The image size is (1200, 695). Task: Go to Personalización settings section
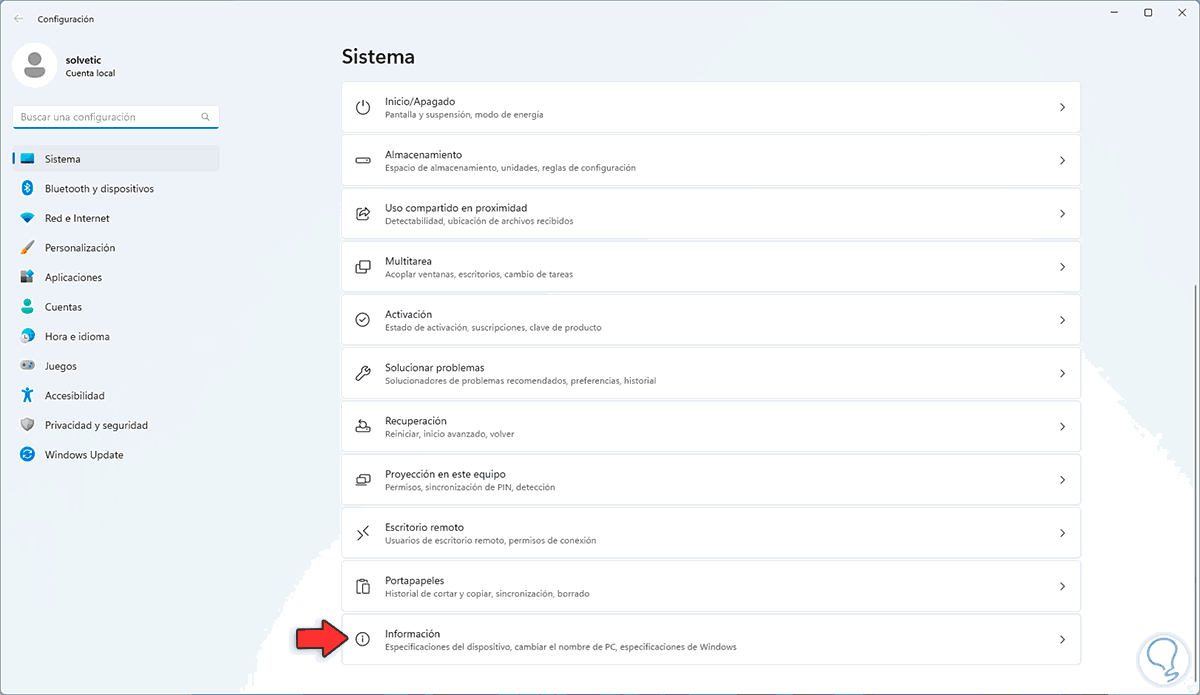[x=80, y=248]
